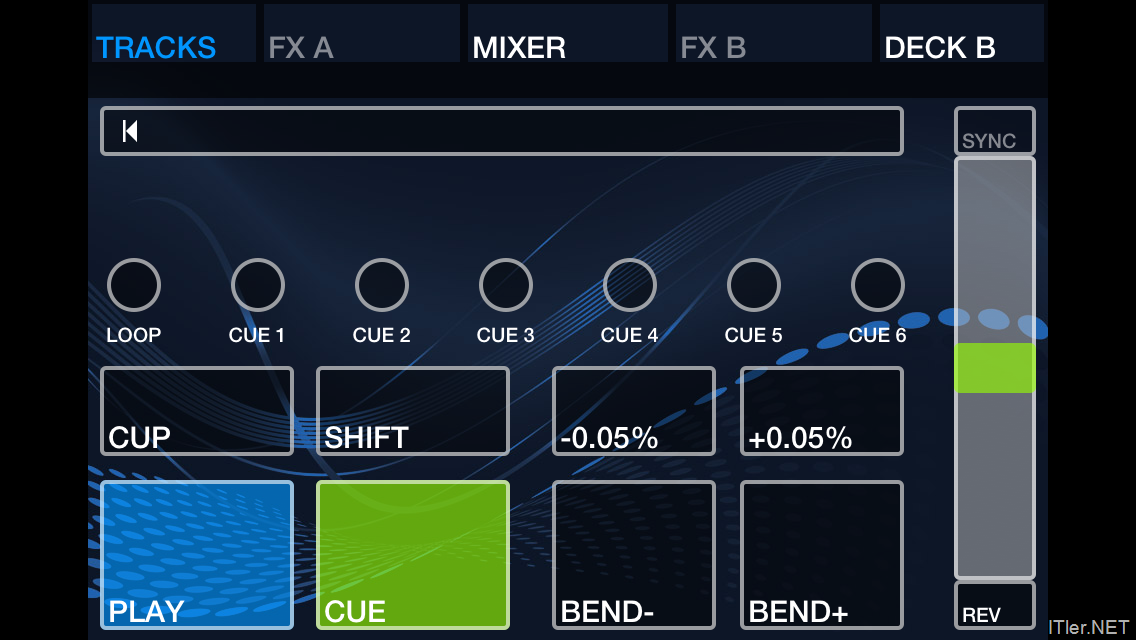
Task: Click the track position strip
Action: tap(502, 131)
